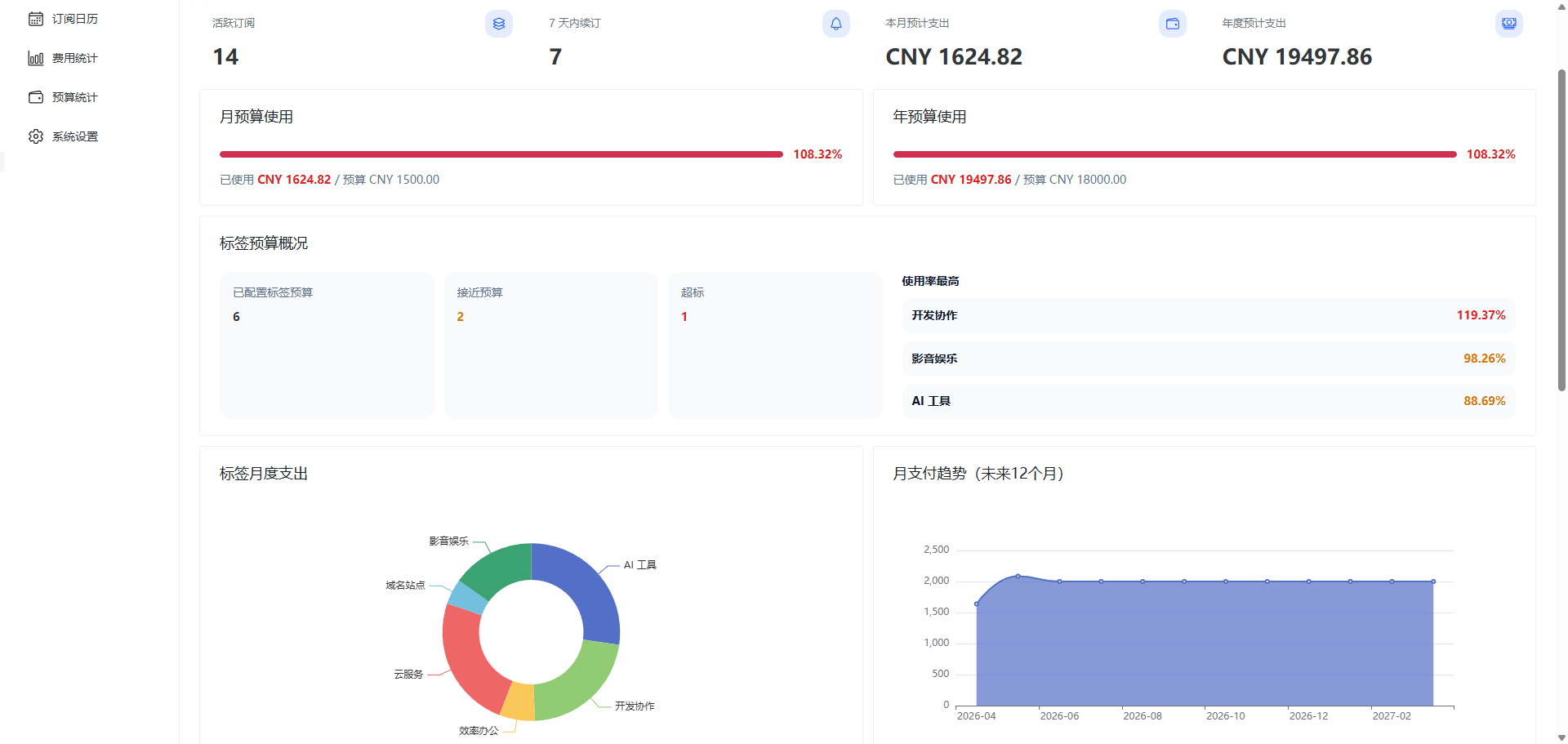Click the page's vertical scrollbar thumb
This screenshot has height=744, width=1568.
1561,230
